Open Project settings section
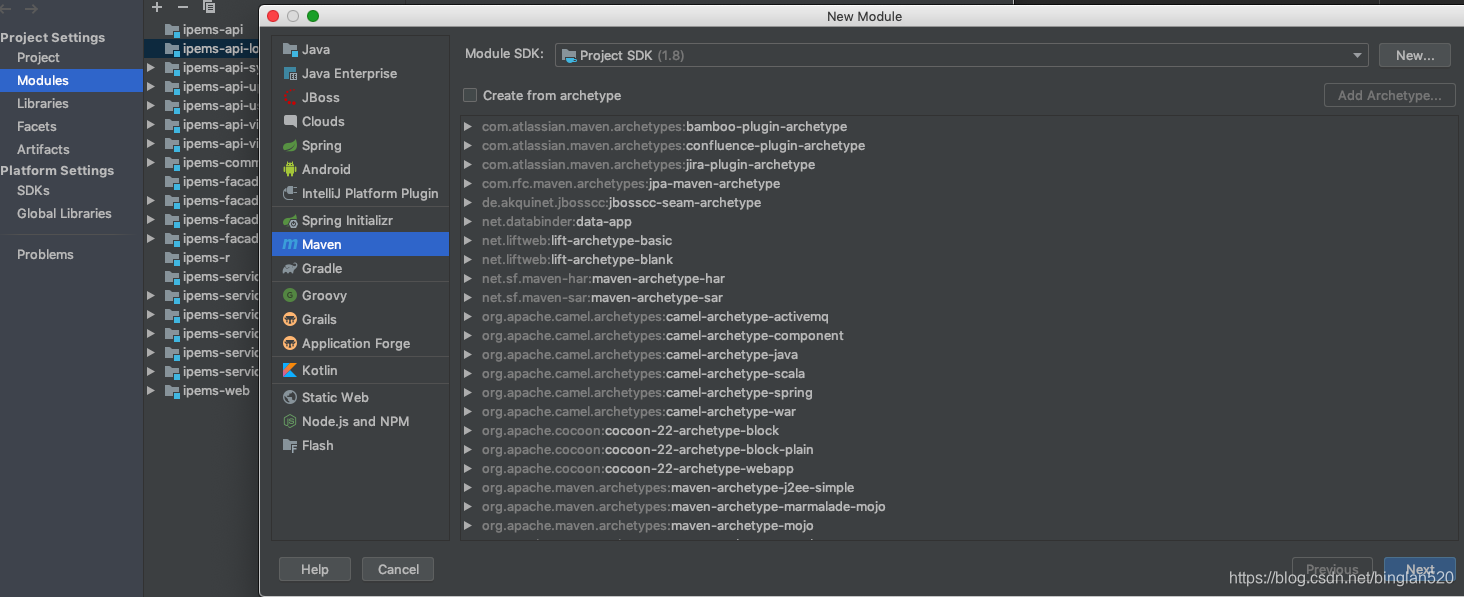The image size is (1464, 597). pyautogui.click(x=38, y=57)
